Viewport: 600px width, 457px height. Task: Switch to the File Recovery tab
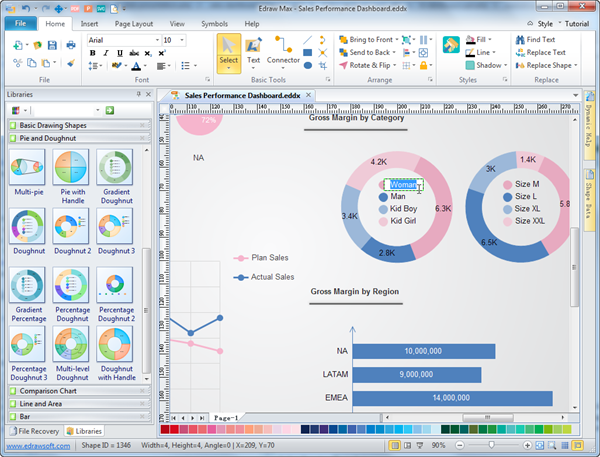(x=31, y=430)
